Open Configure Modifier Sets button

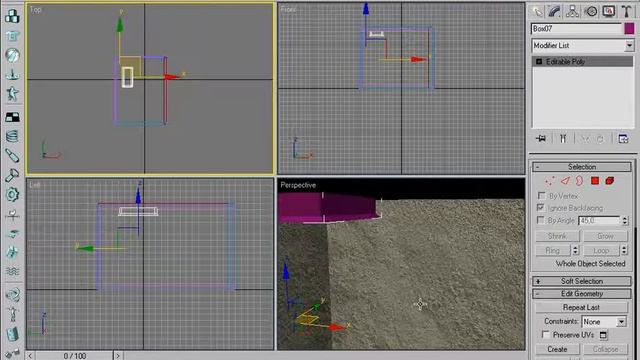coord(623,139)
